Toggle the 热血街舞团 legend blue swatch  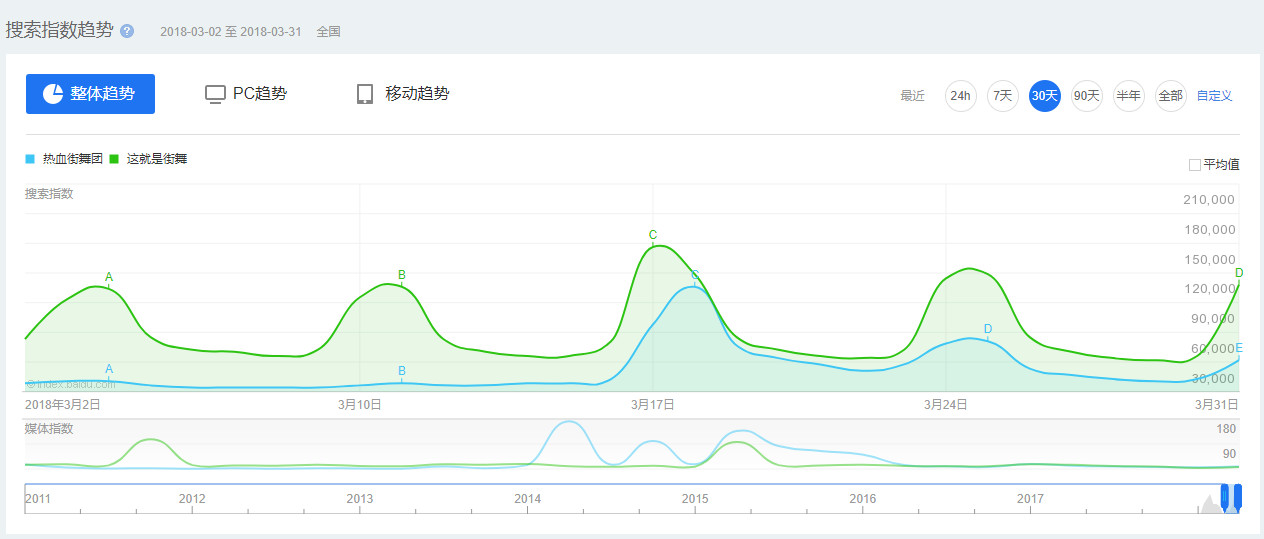click(x=30, y=159)
